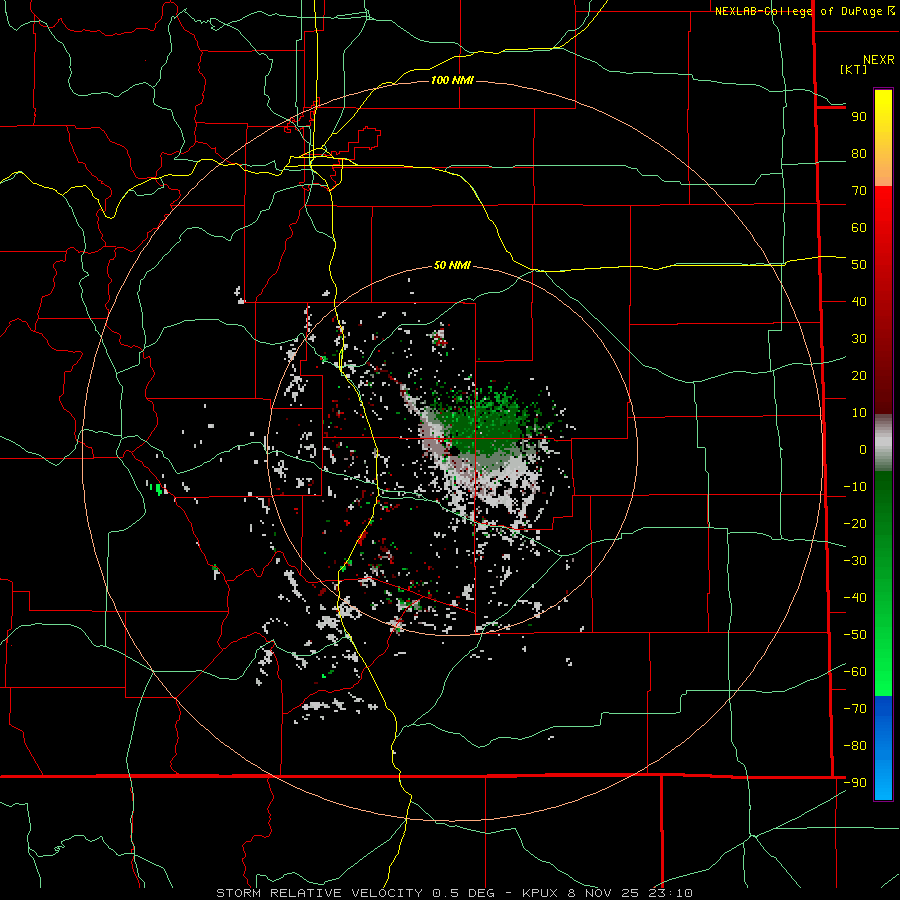Click the NEXR label at top right

(878, 60)
